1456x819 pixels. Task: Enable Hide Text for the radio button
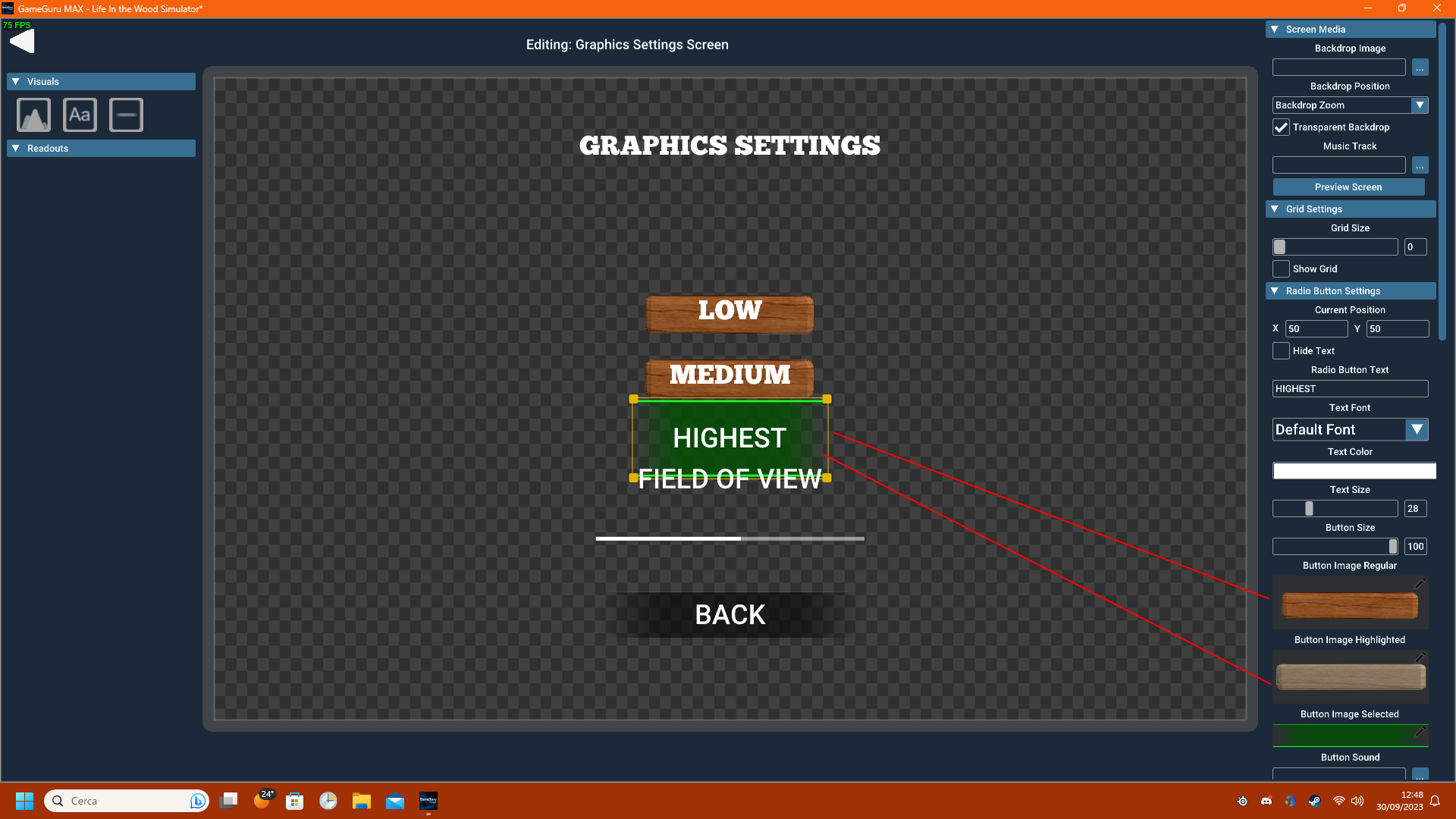tap(1281, 350)
